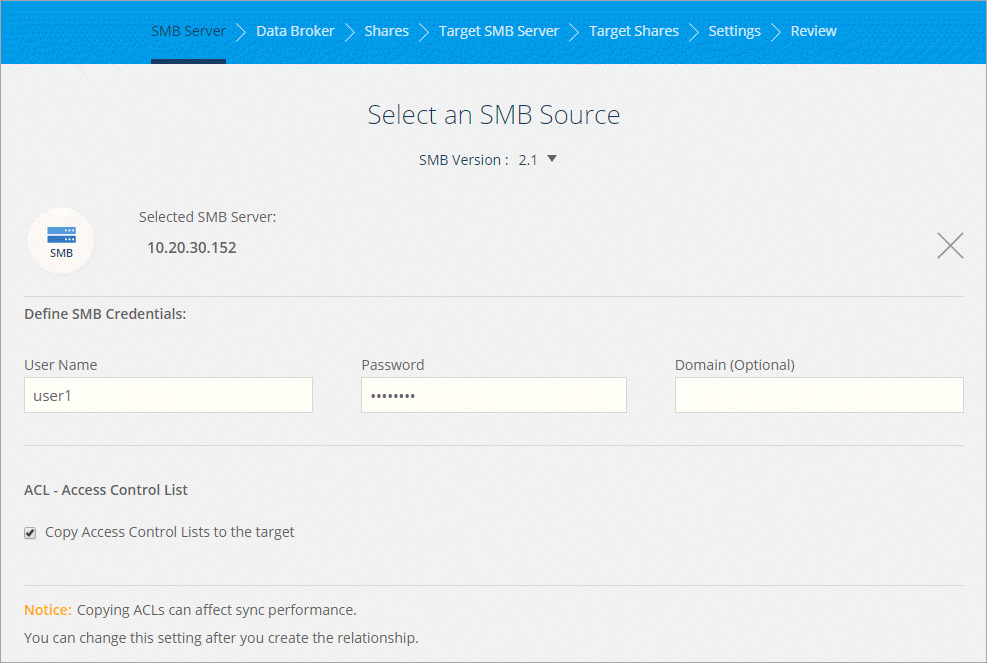Go to the SMB Server step
Viewport: 987px width, 663px height.
(x=188, y=31)
